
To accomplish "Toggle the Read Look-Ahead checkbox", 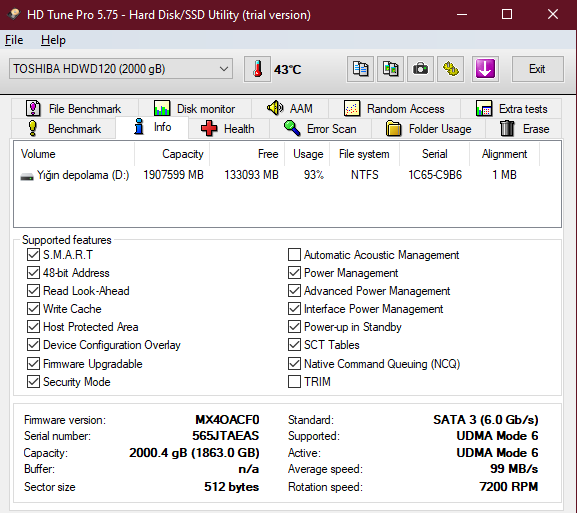I will [33, 291].
